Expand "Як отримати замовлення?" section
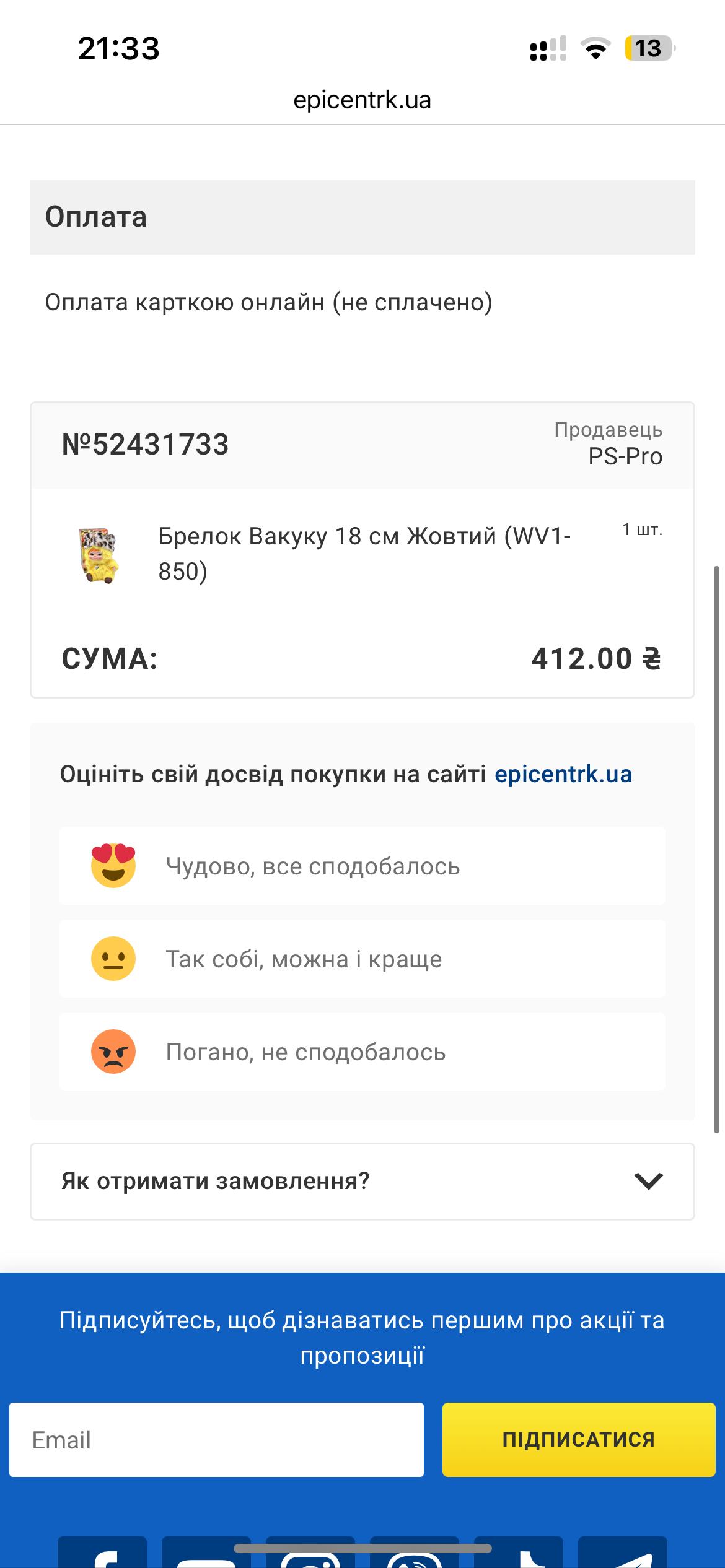The height and width of the screenshot is (1568, 725). click(216, 1181)
